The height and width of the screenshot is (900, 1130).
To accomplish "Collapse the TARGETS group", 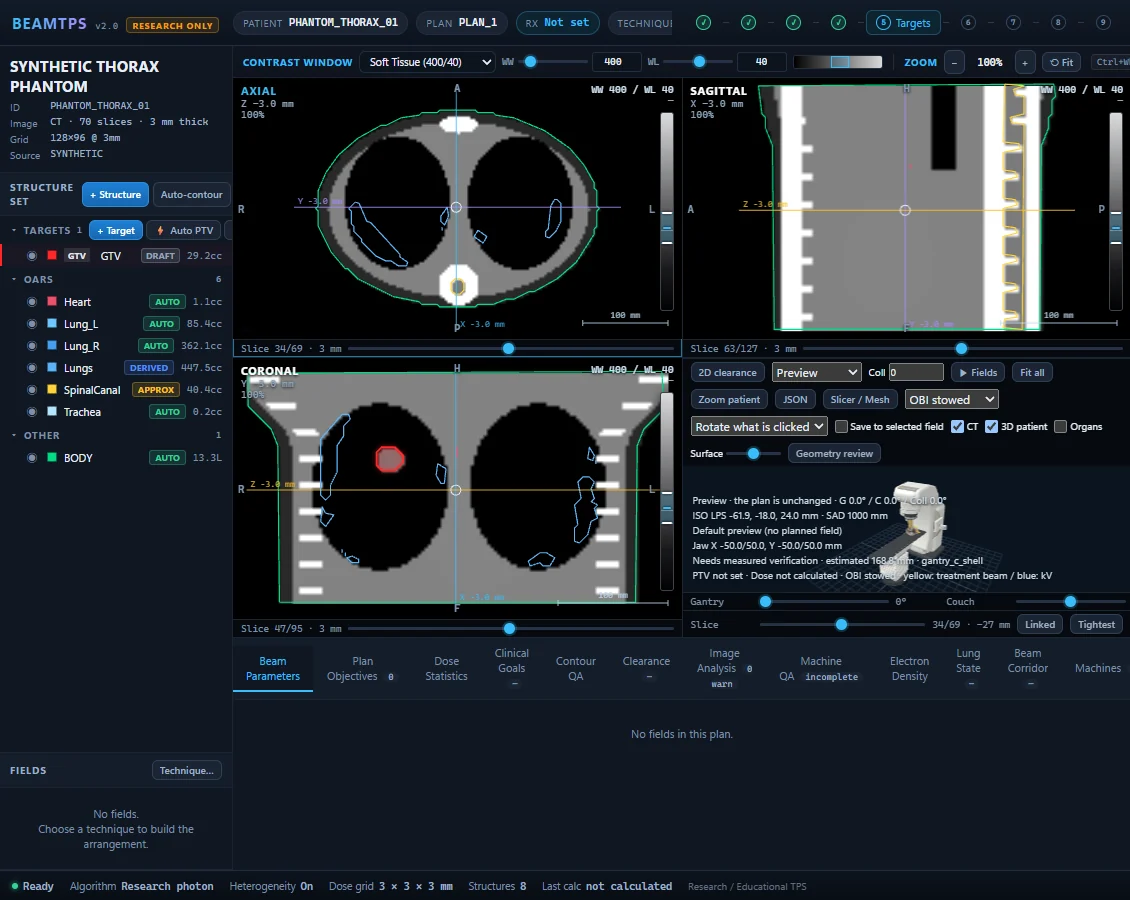I will click(x=14, y=230).
